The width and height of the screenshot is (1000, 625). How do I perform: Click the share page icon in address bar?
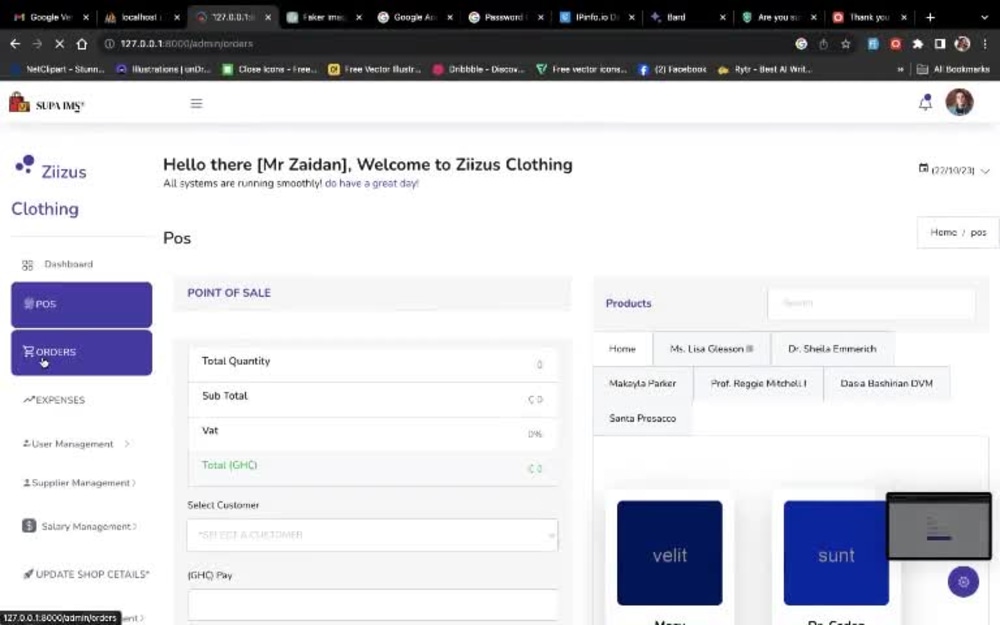pos(823,43)
